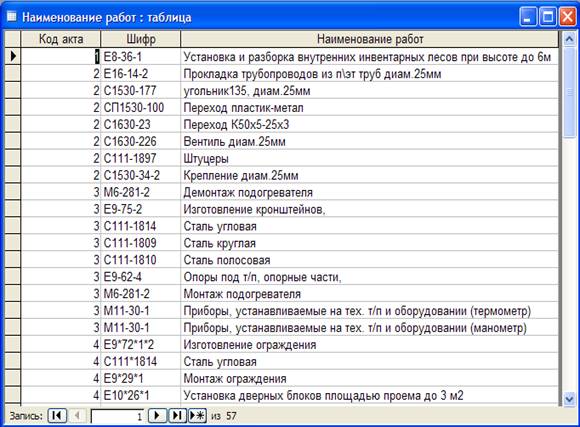Jump to last record navigation button
The width and height of the screenshot is (580, 427).
(178, 416)
